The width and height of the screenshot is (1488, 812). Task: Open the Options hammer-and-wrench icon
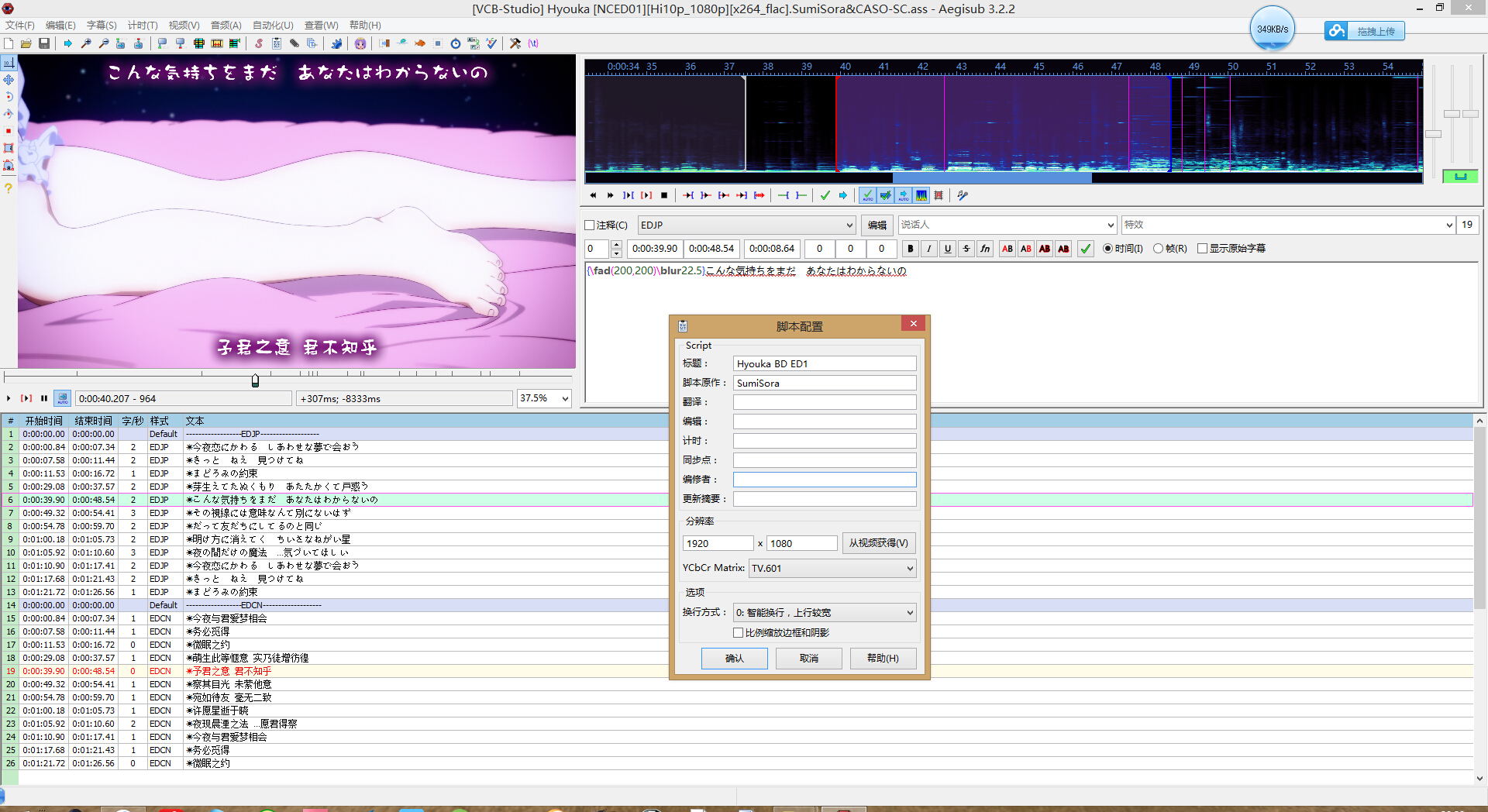[515, 43]
